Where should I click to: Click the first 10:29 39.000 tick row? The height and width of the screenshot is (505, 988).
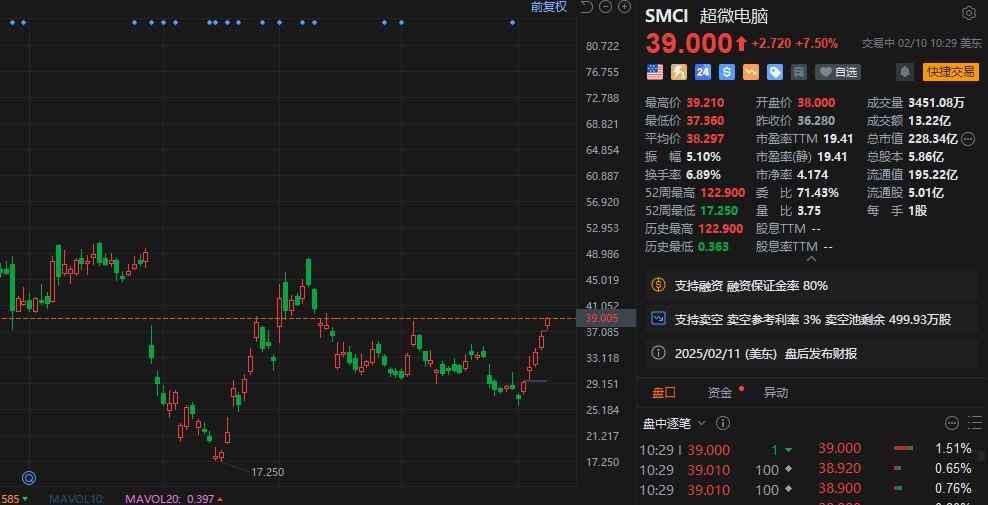tap(718, 450)
